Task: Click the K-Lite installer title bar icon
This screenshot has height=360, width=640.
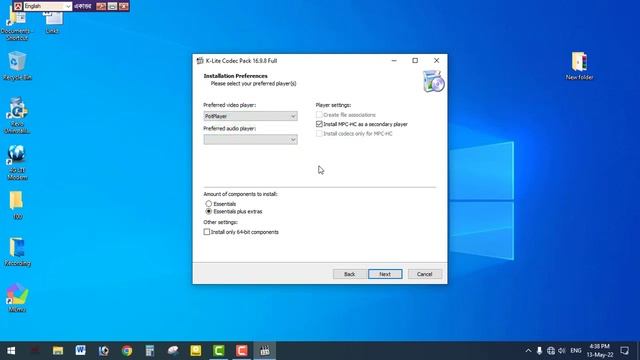Action: [x=200, y=61]
